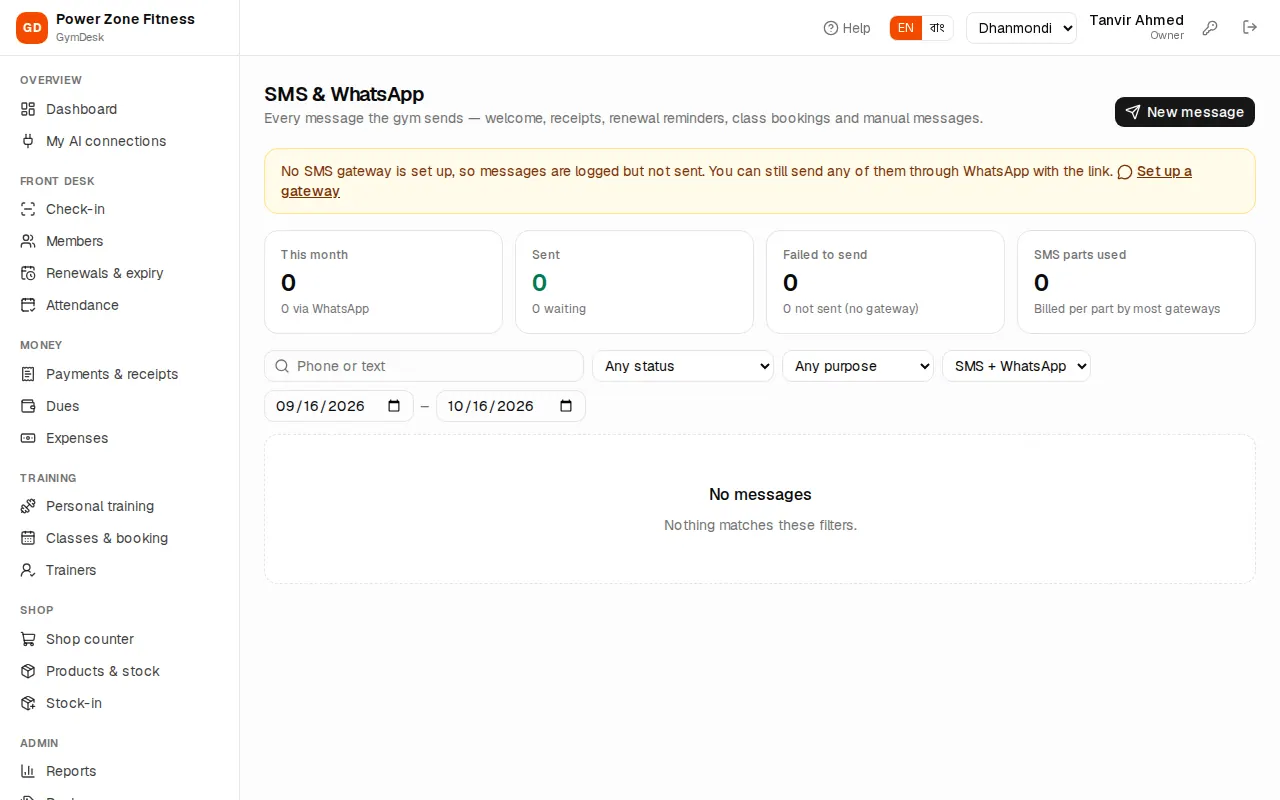Switch language to Bangla (বাং)
1280x800 pixels.
click(937, 28)
